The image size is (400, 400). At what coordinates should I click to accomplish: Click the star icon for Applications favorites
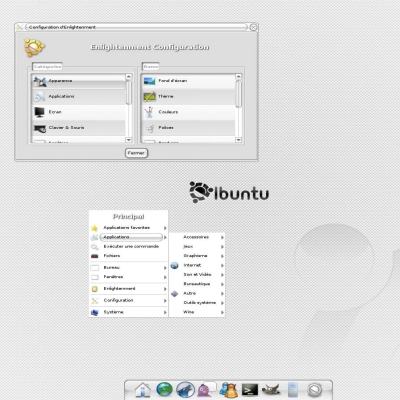95,228
